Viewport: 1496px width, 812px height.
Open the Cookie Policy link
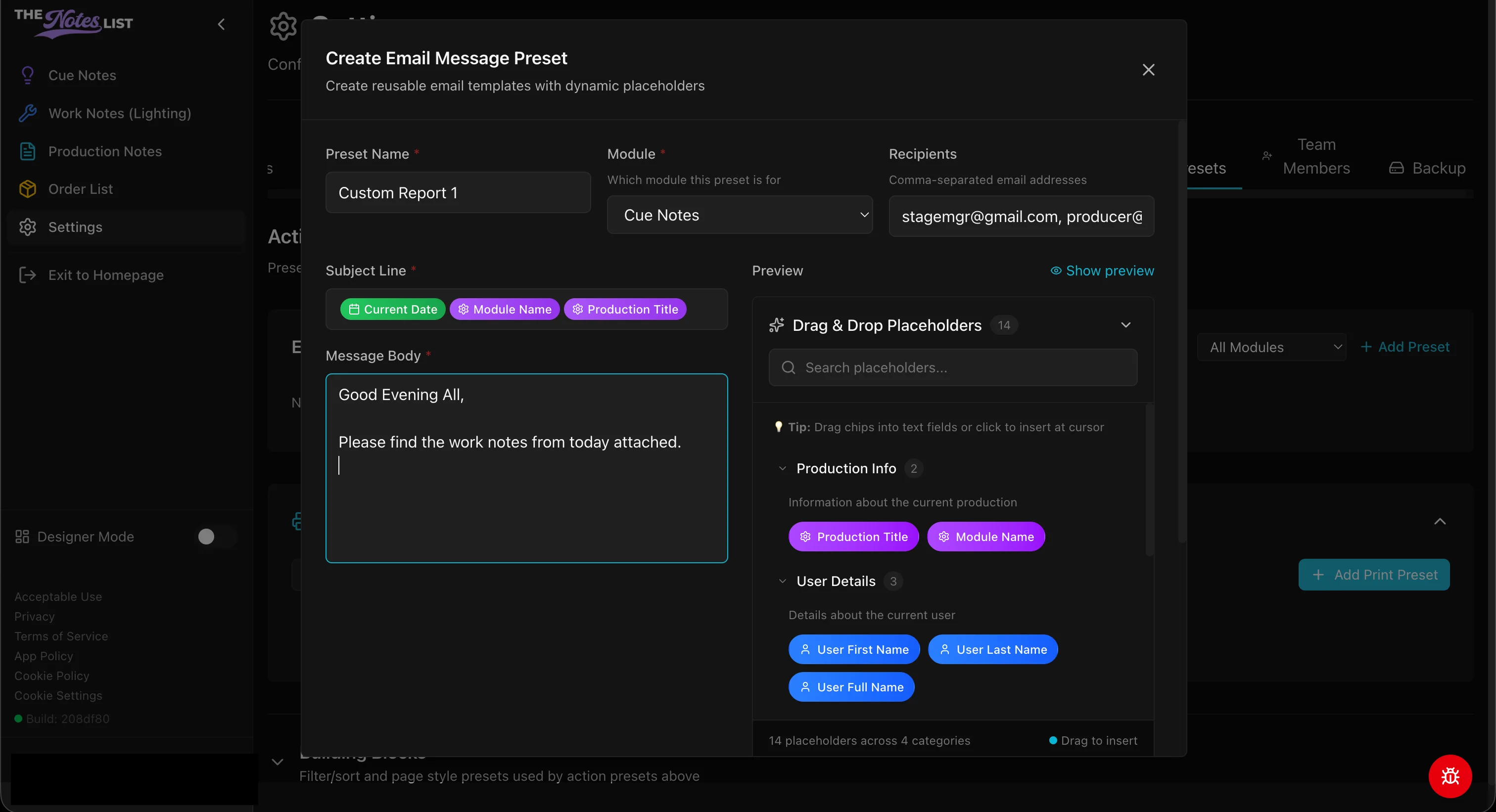[51, 676]
